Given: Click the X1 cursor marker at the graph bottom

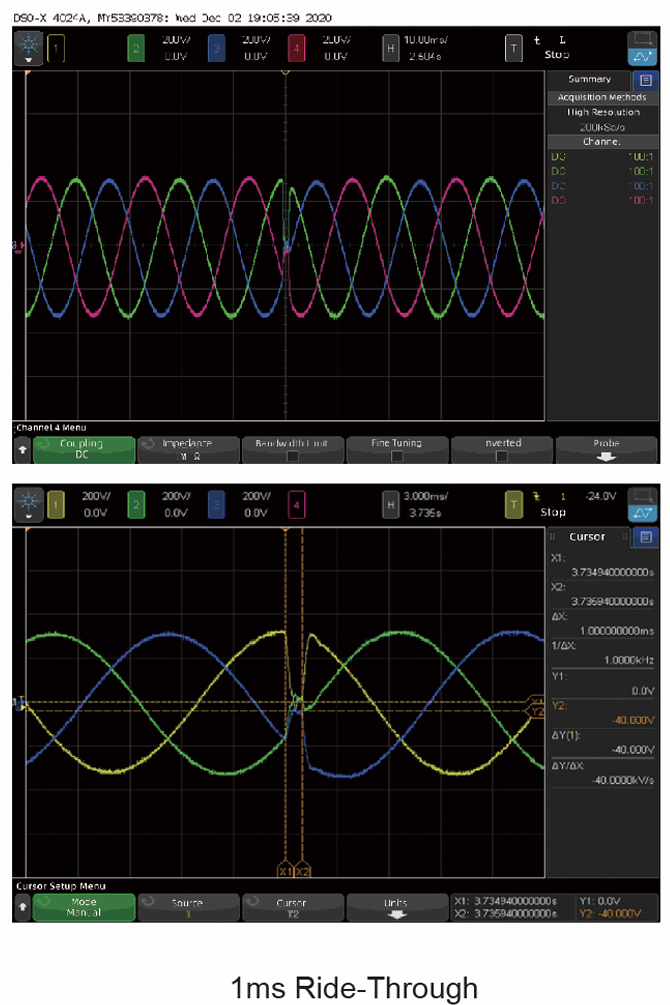Looking at the screenshot, I should (285, 870).
